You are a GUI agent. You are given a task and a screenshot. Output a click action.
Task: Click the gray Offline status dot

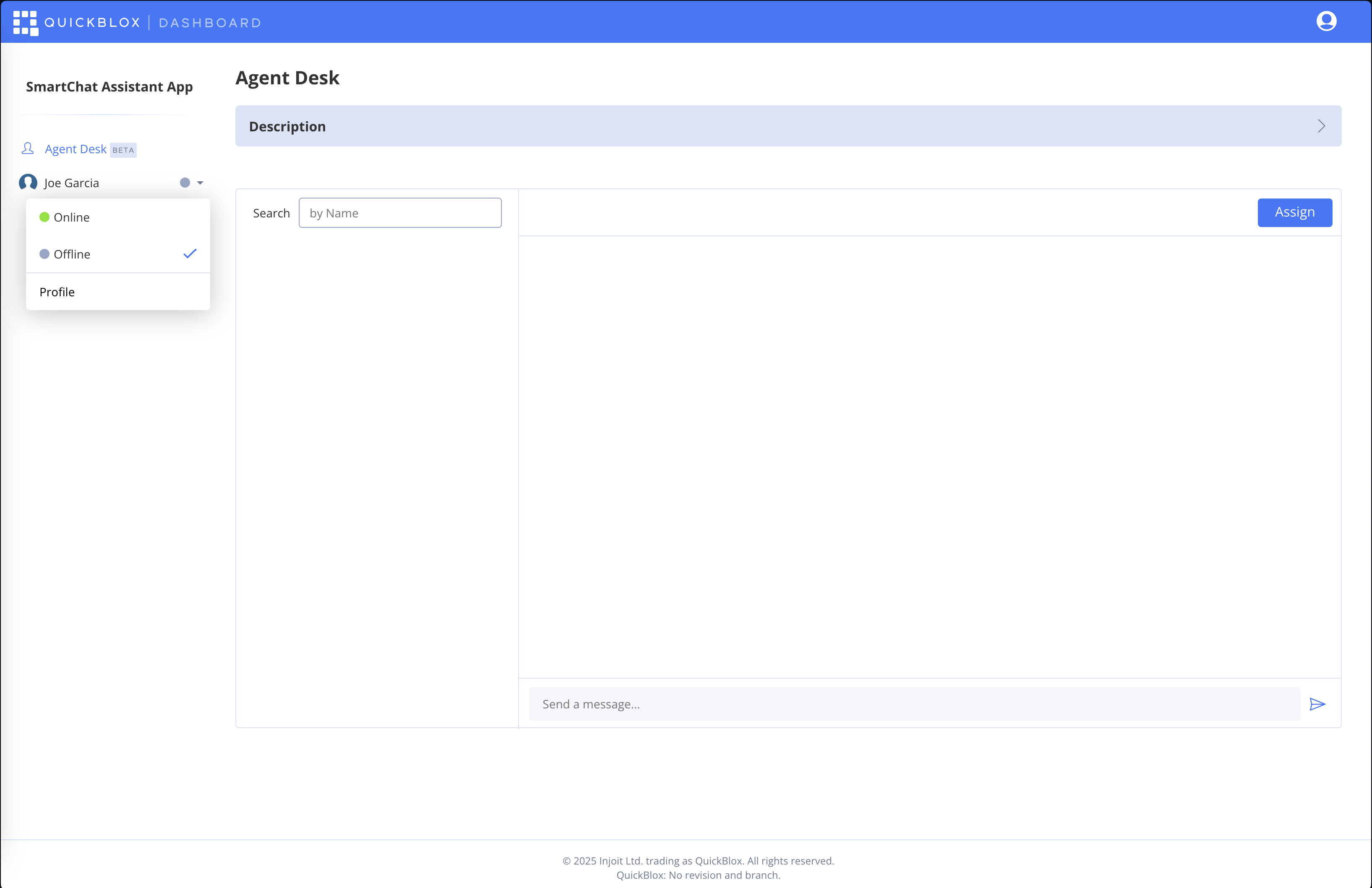(44, 254)
